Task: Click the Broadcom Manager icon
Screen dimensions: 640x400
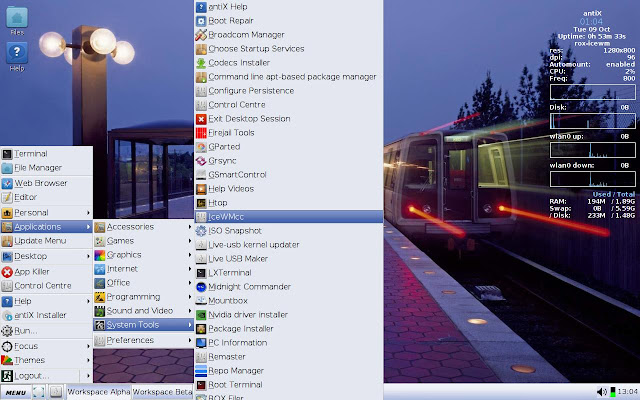Action: [x=201, y=35]
